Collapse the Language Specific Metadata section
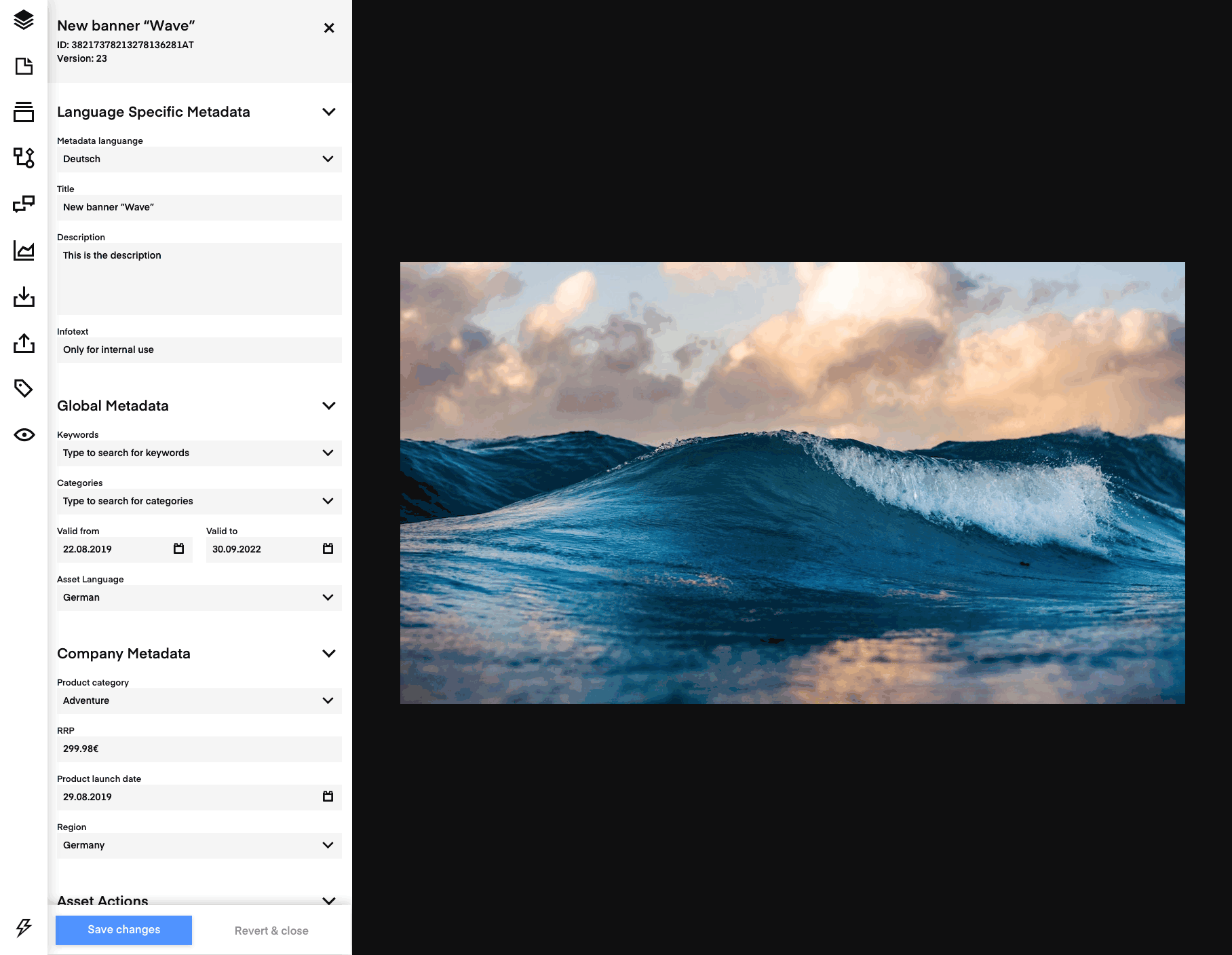This screenshot has height=955, width=1232. tap(329, 112)
